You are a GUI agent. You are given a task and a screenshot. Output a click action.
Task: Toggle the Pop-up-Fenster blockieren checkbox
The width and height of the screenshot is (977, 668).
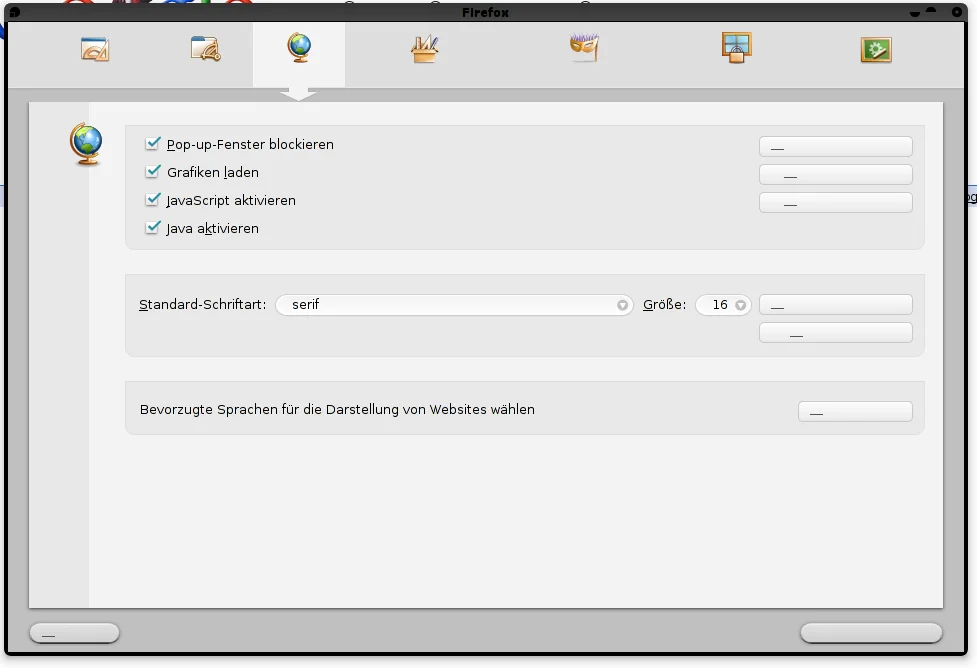153,144
